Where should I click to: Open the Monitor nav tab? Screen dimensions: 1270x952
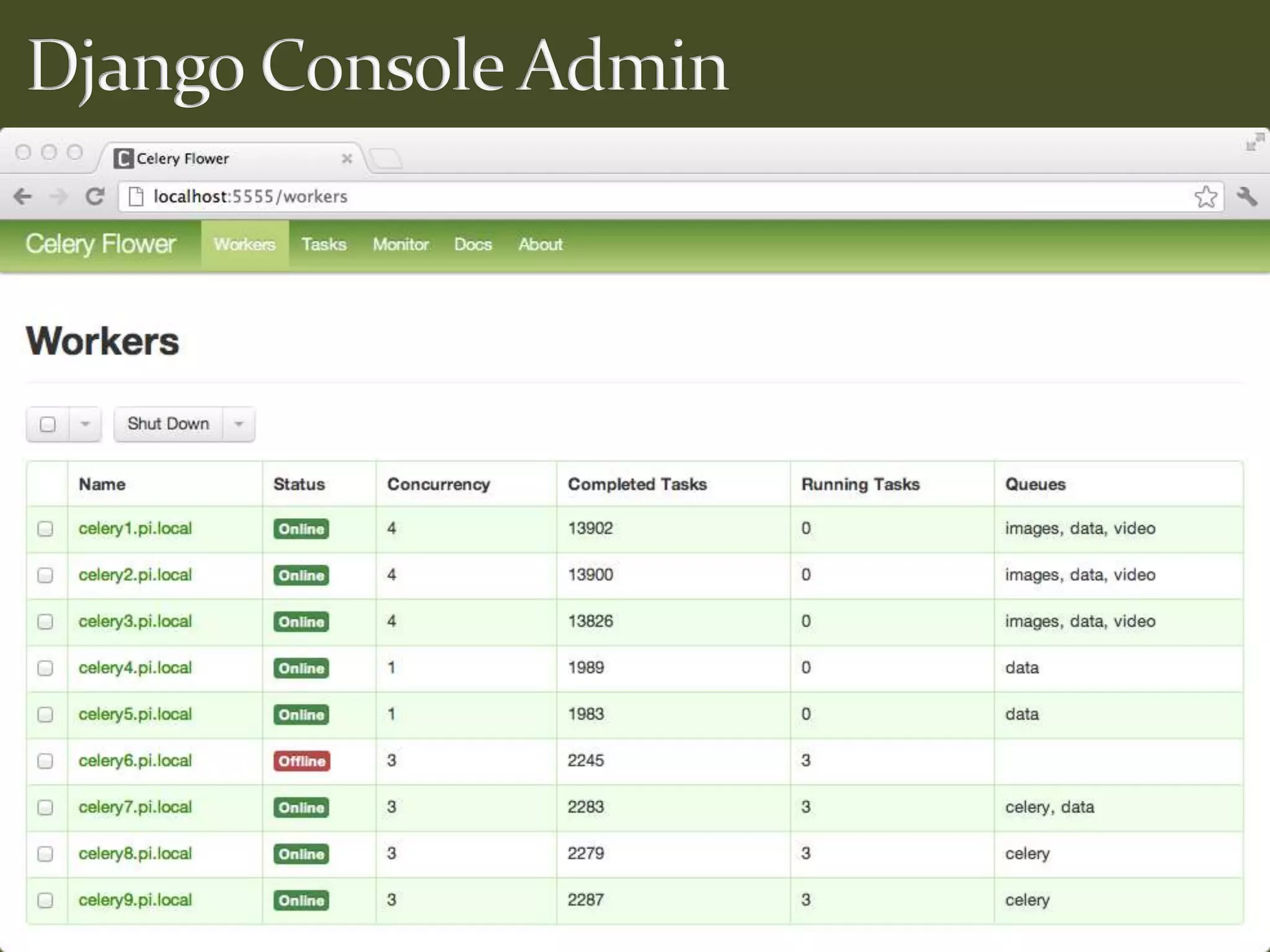tap(401, 245)
